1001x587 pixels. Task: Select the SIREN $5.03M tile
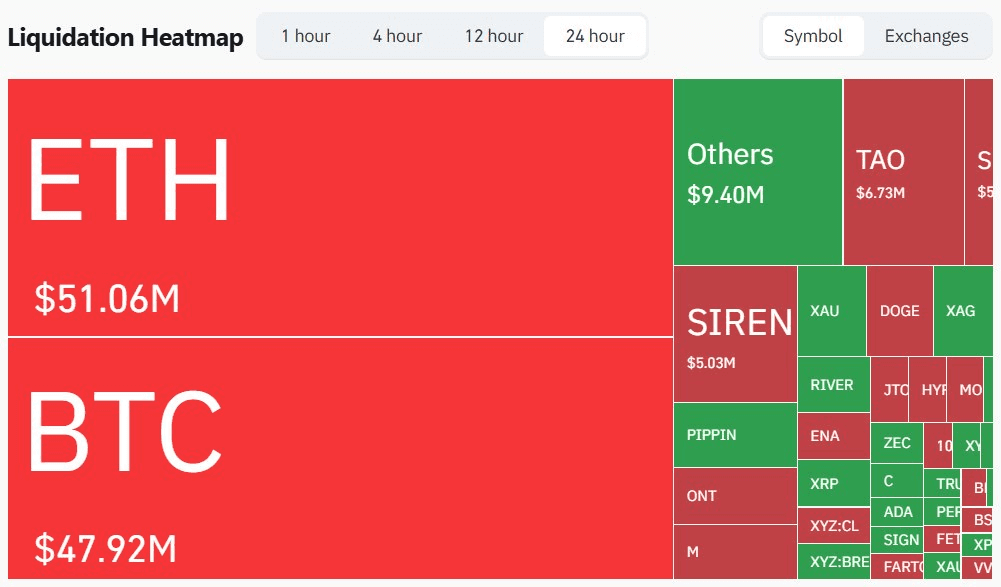735,334
